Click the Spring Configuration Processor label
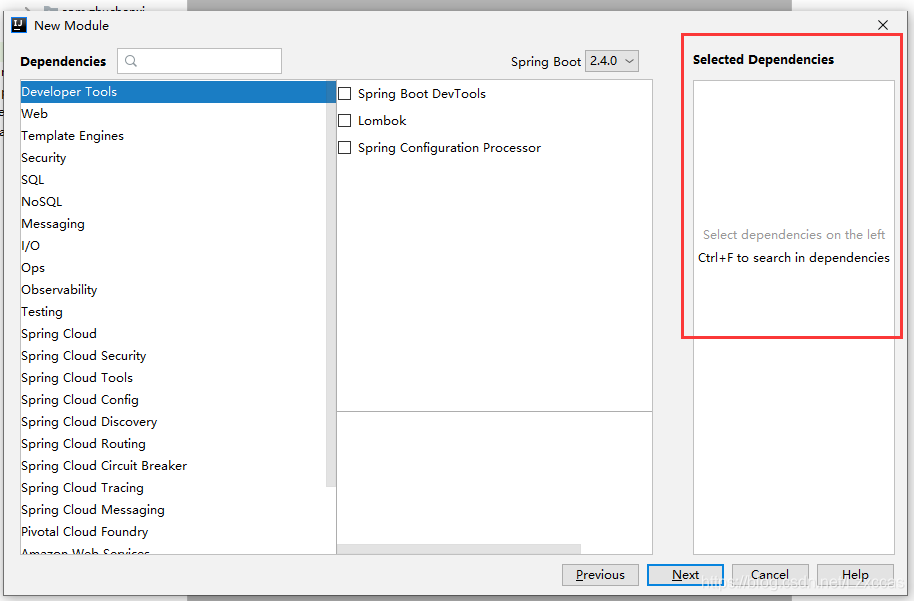Image resolution: width=914 pixels, height=601 pixels. (x=449, y=148)
